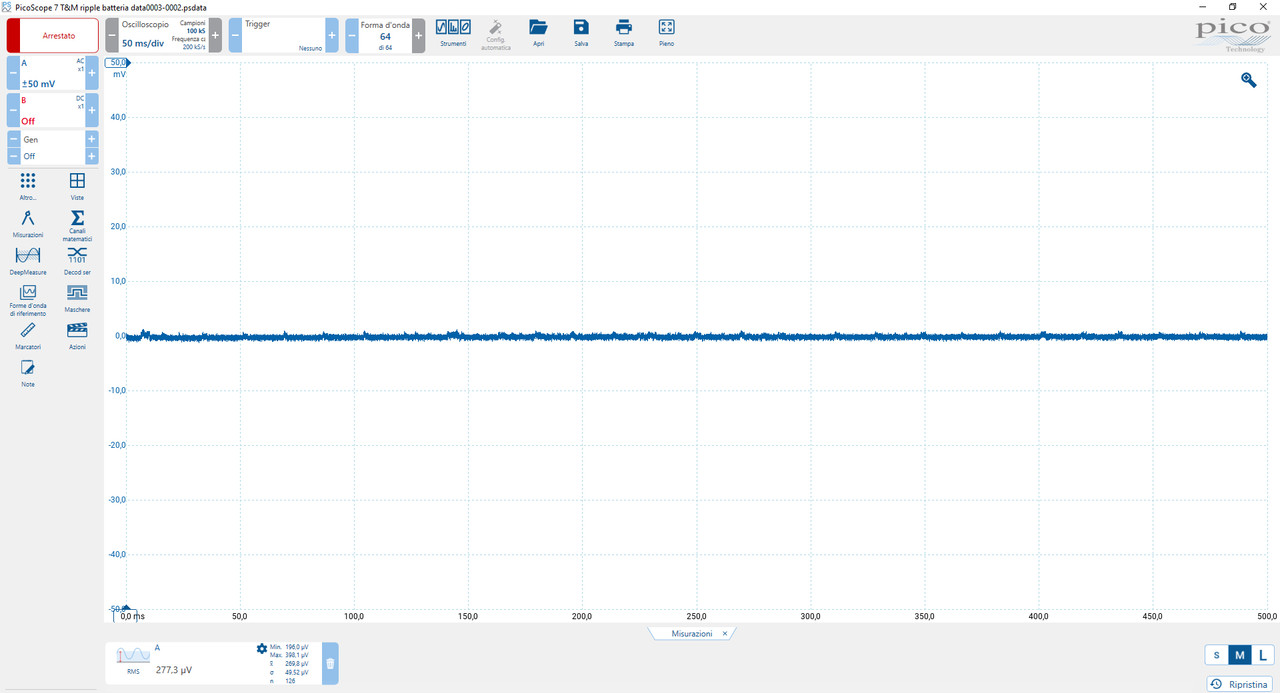The image size is (1280, 693).
Task: Click the Arrestato run/stop button
Action: (53, 35)
